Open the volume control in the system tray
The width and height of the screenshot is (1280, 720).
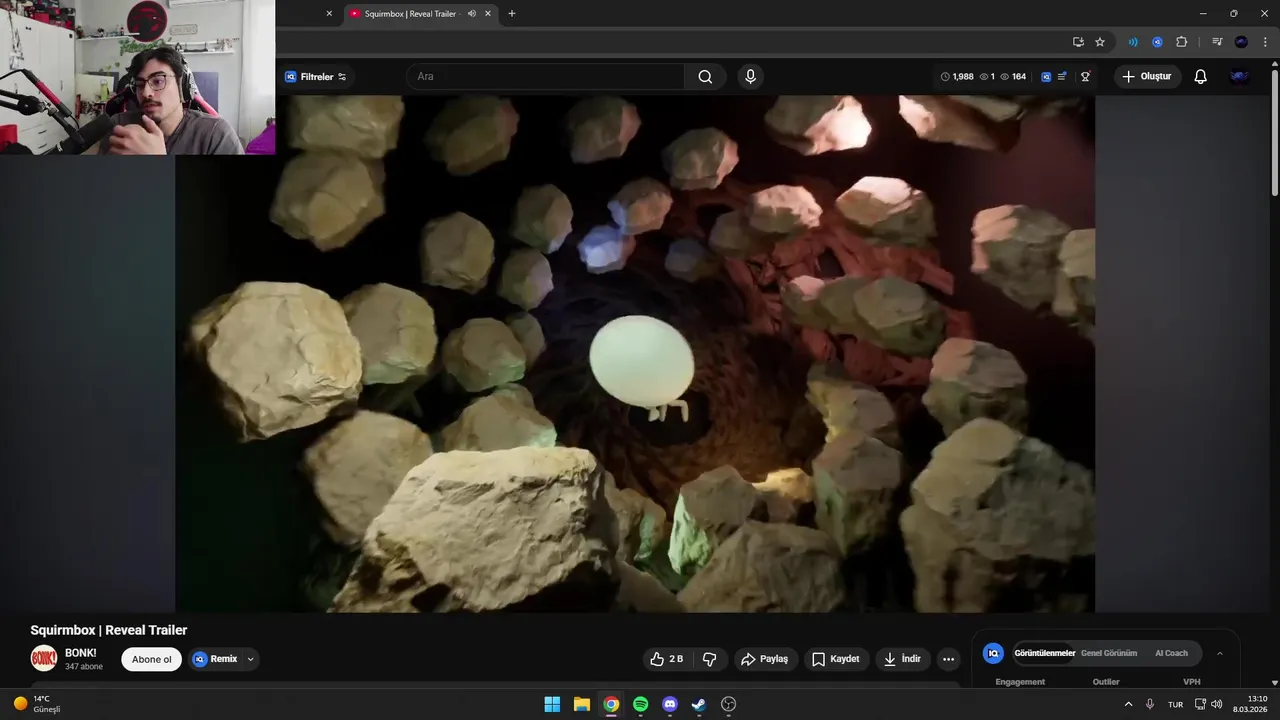point(1216,704)
